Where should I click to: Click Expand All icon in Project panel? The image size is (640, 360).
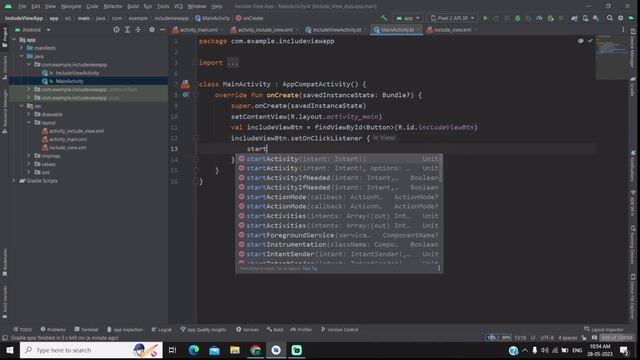(127, 30)
